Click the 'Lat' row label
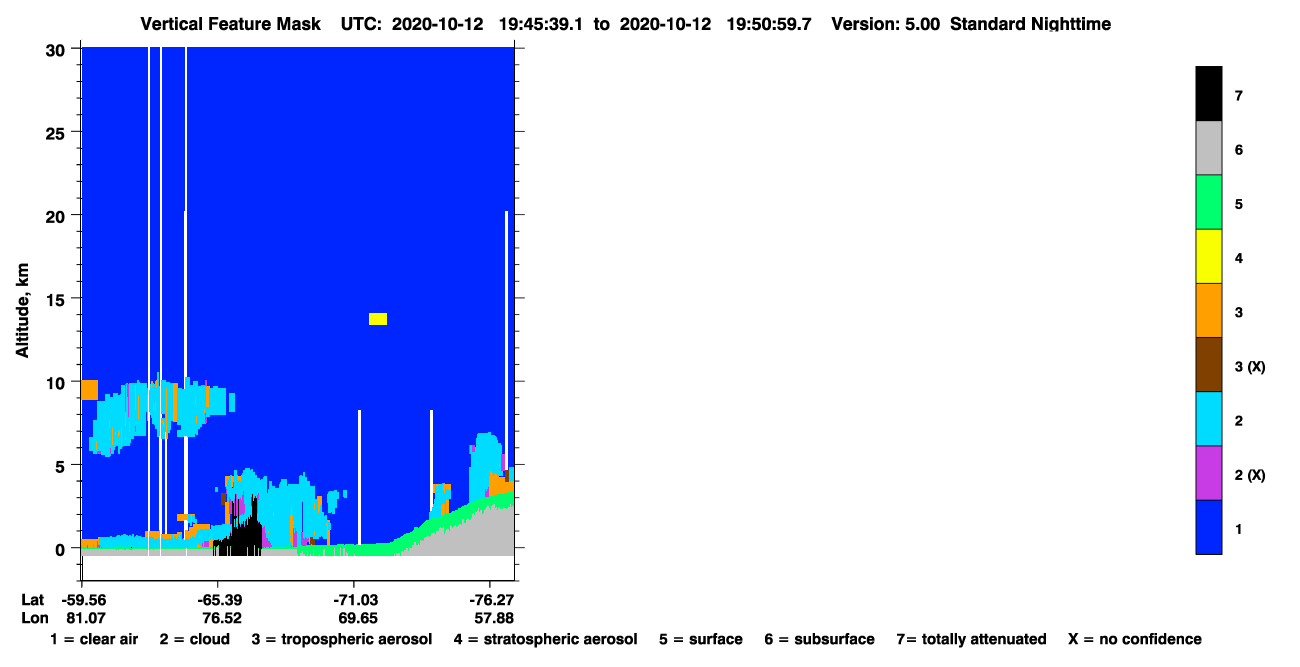The width and height of the screenshot is (1300, 667). [x=33, y=600]
